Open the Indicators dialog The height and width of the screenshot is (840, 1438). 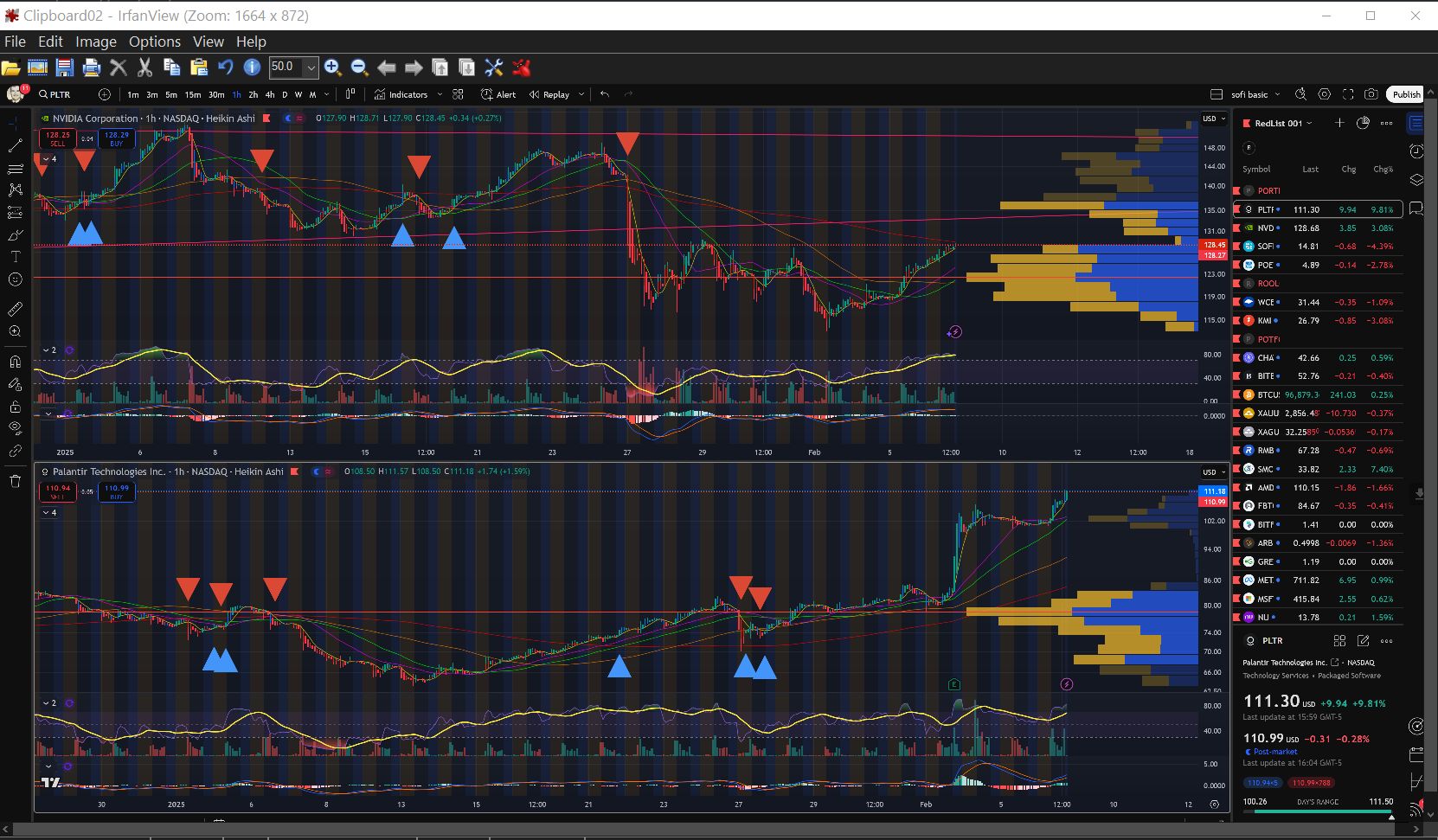(401, 94)
